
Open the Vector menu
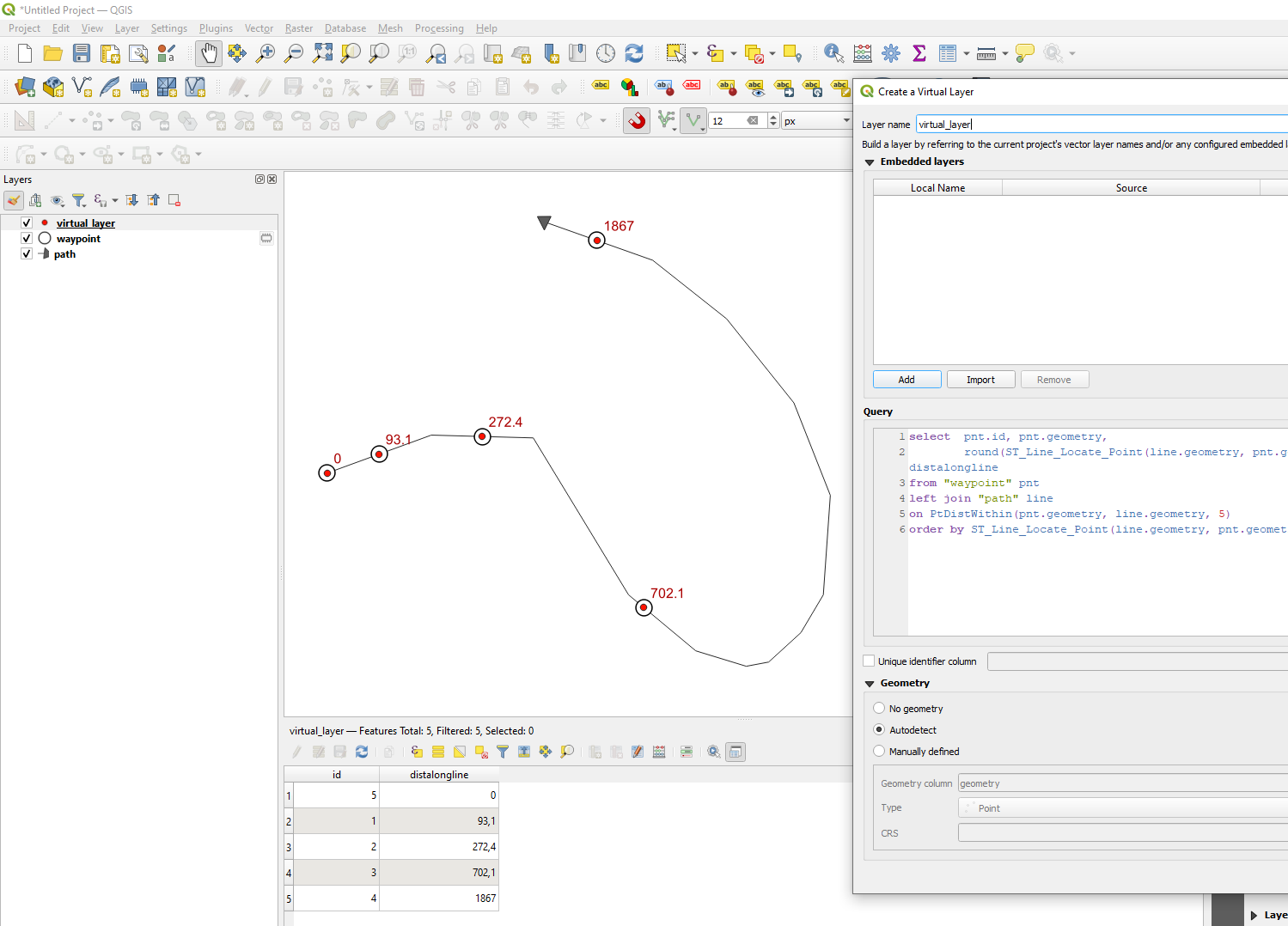(x=259, y=28)
